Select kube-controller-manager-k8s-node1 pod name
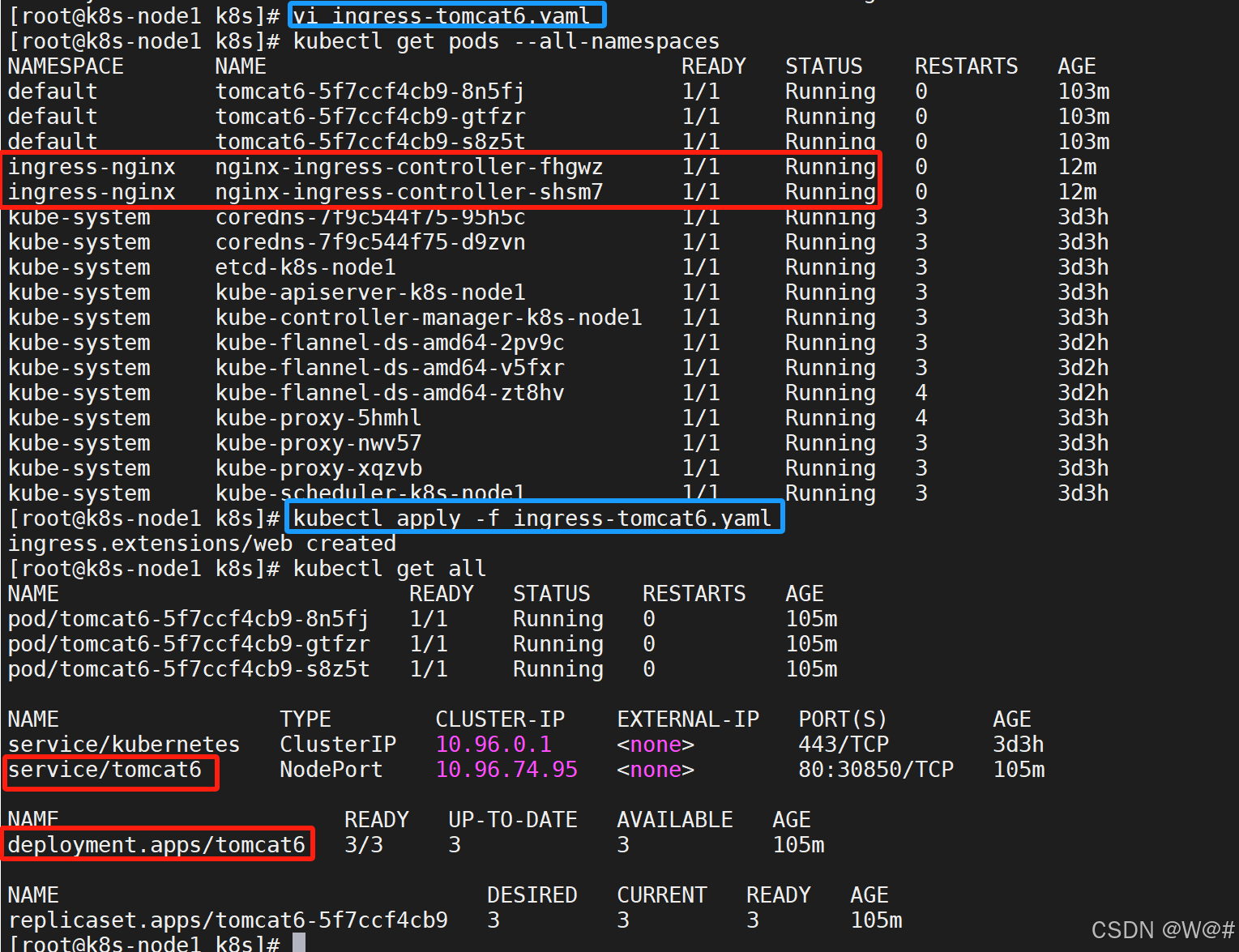The image size is (1239, 952). (429, 318)
